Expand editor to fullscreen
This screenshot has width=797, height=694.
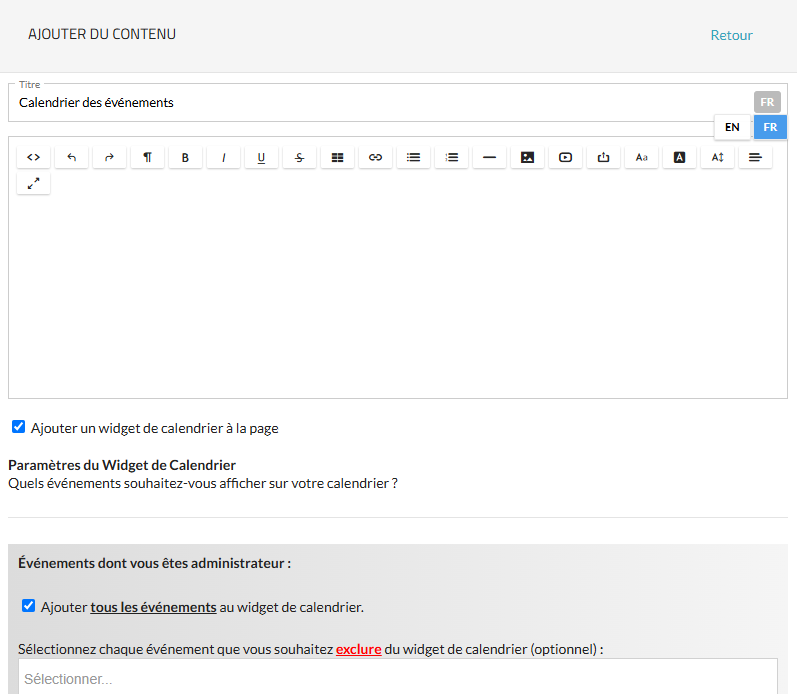[33, 183]
